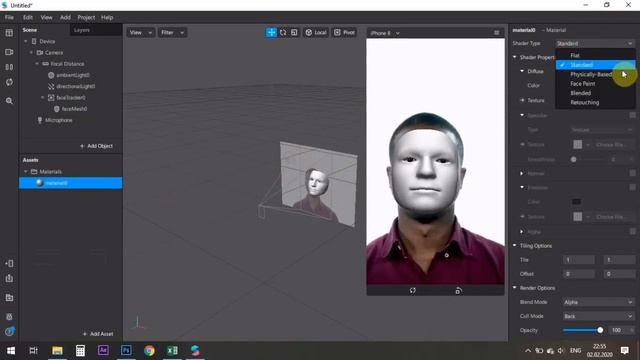
Task: Open the iPhone 8 device dropdown
Action: 385,33
